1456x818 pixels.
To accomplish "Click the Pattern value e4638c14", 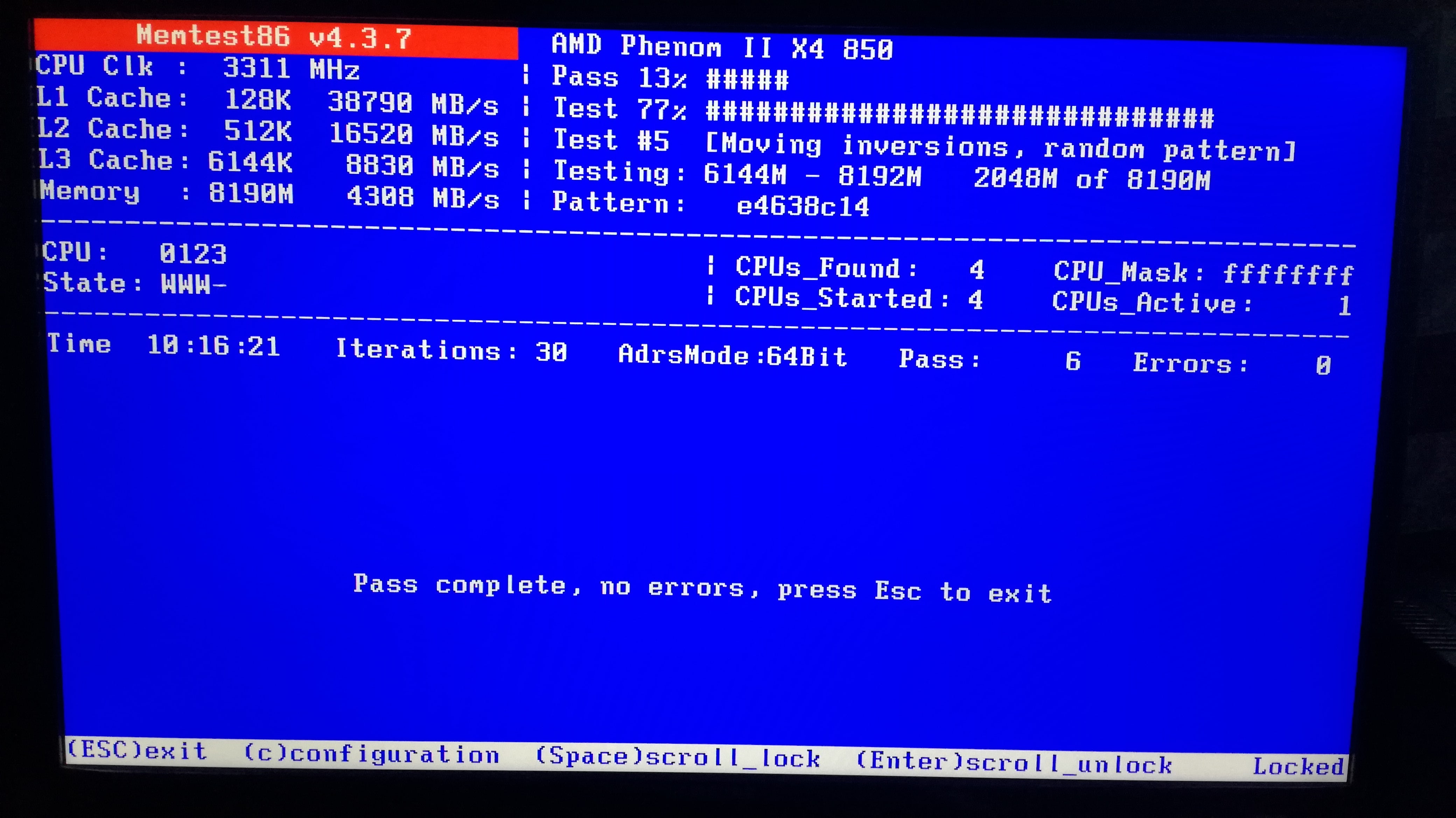I will pyautogui.click(x=803, y=206).
